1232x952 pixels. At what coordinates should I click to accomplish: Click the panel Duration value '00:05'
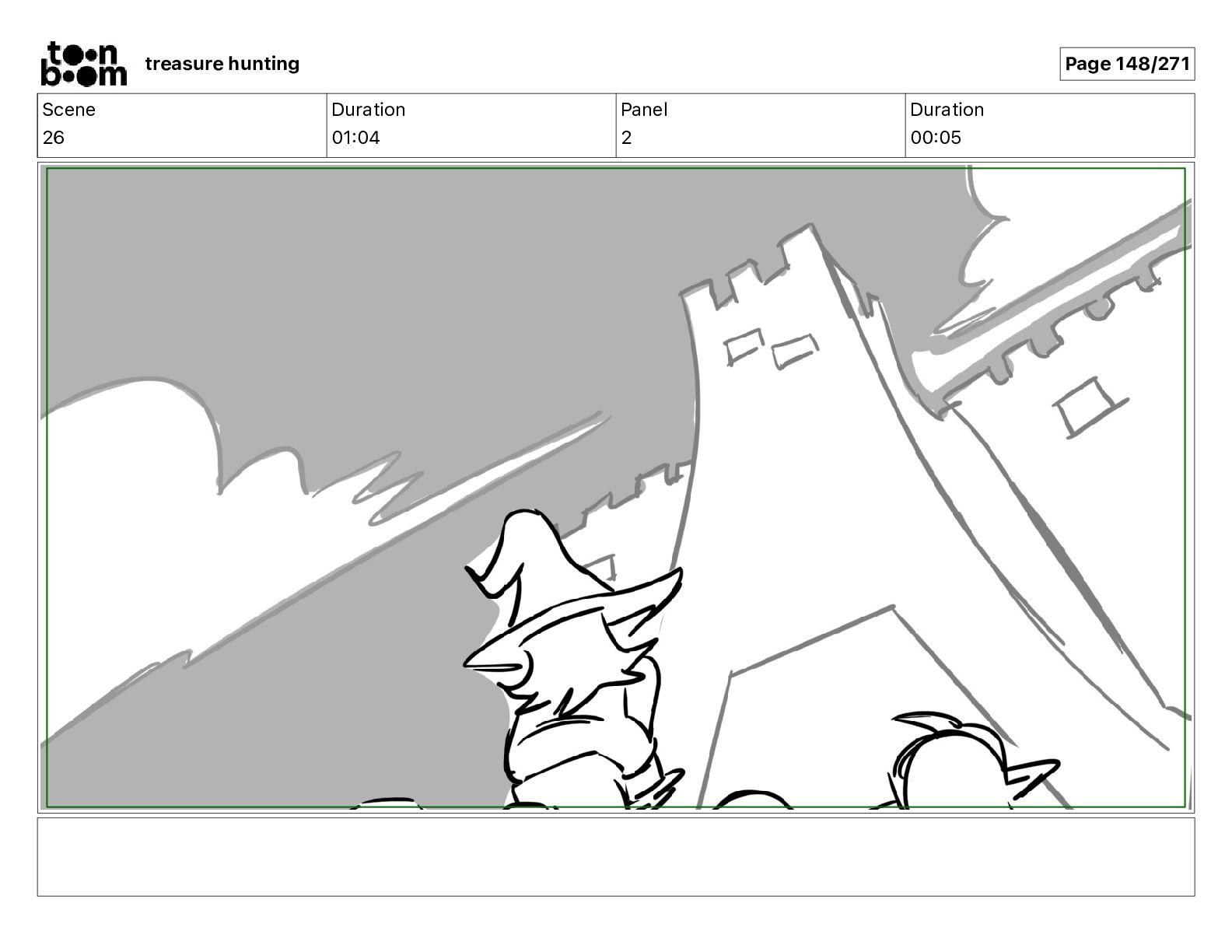[936, 138]
